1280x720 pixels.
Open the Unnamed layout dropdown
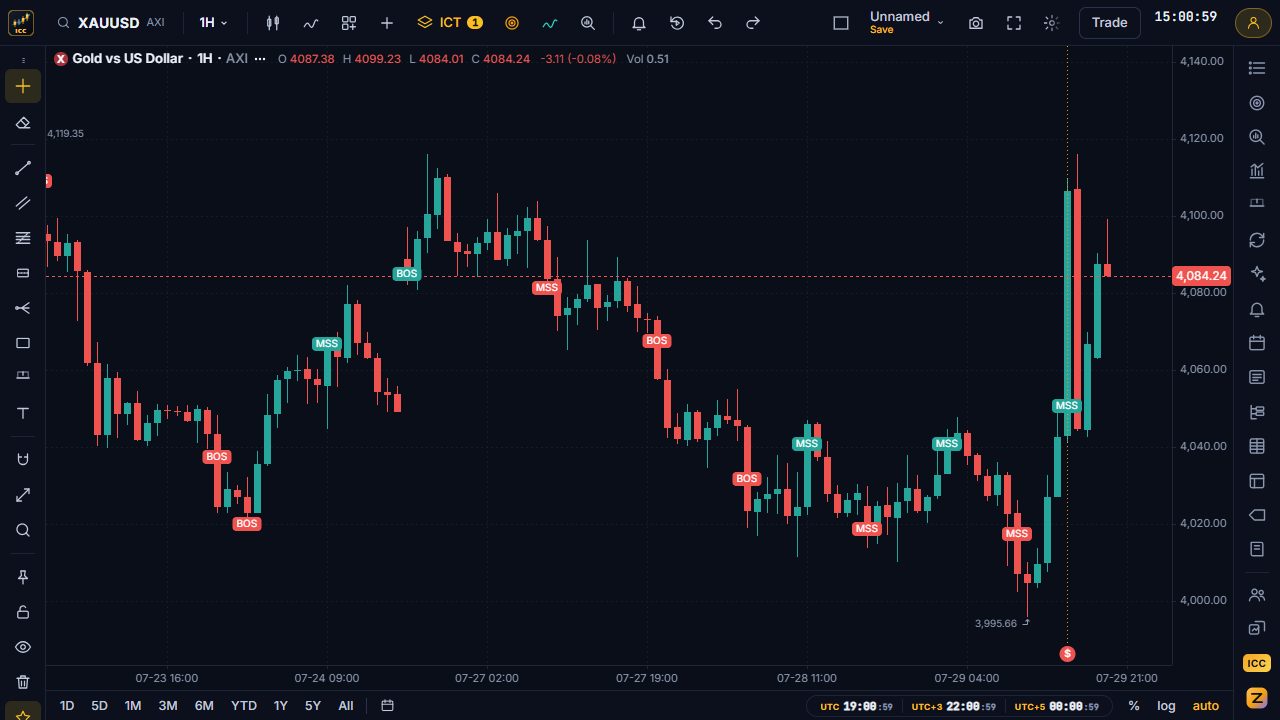(x=906, y=22)
